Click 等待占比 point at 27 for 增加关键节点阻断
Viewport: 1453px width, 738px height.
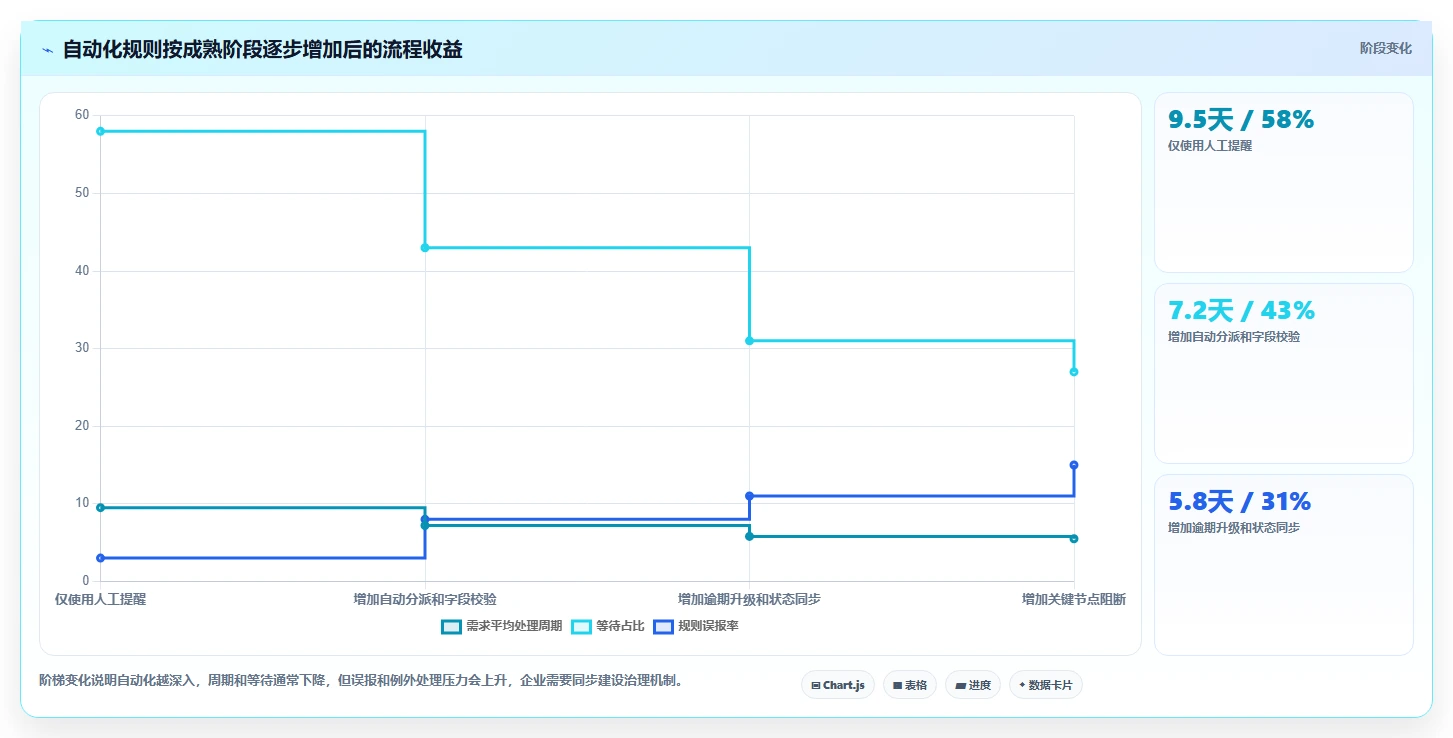click(x=1074, y=372)
